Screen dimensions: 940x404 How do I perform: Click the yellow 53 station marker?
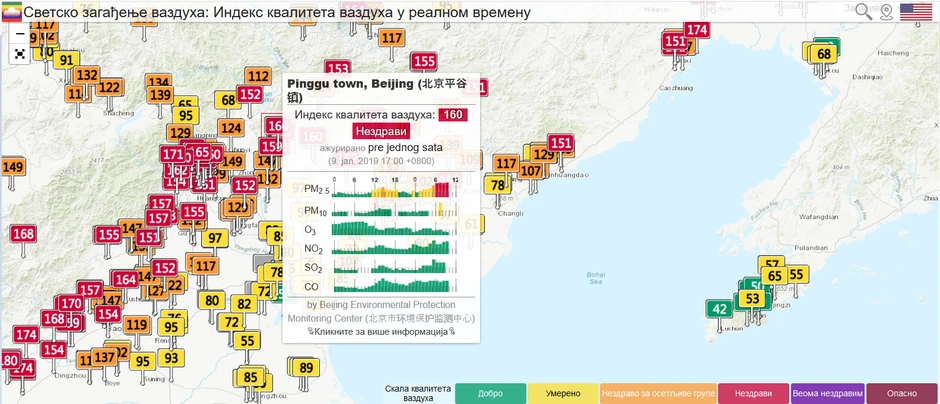click(752, 299)
